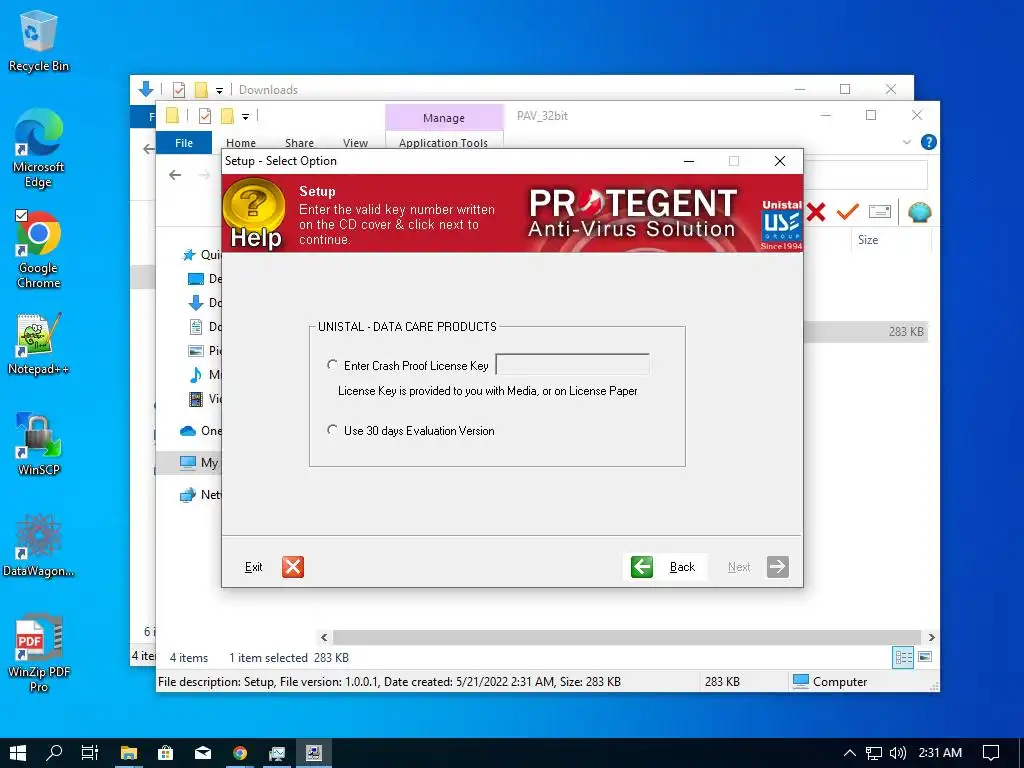Open the volume speaker tray icon
Image resolution: width=1024 pixels, height=768 pixels.
[898, 752]
